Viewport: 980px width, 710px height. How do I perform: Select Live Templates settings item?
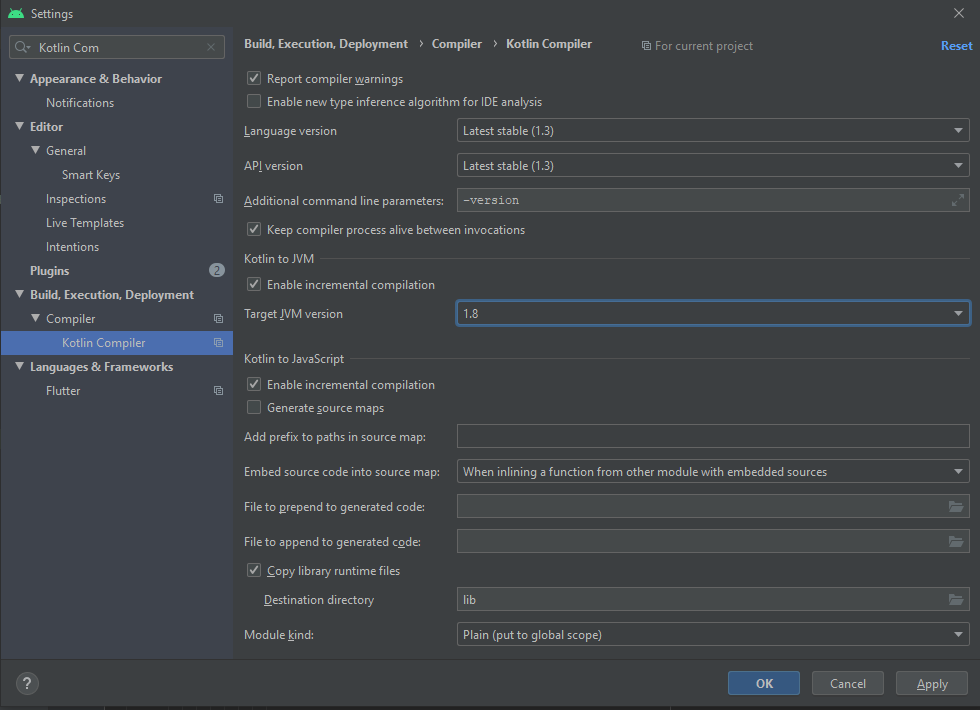[x=85, y=223]
